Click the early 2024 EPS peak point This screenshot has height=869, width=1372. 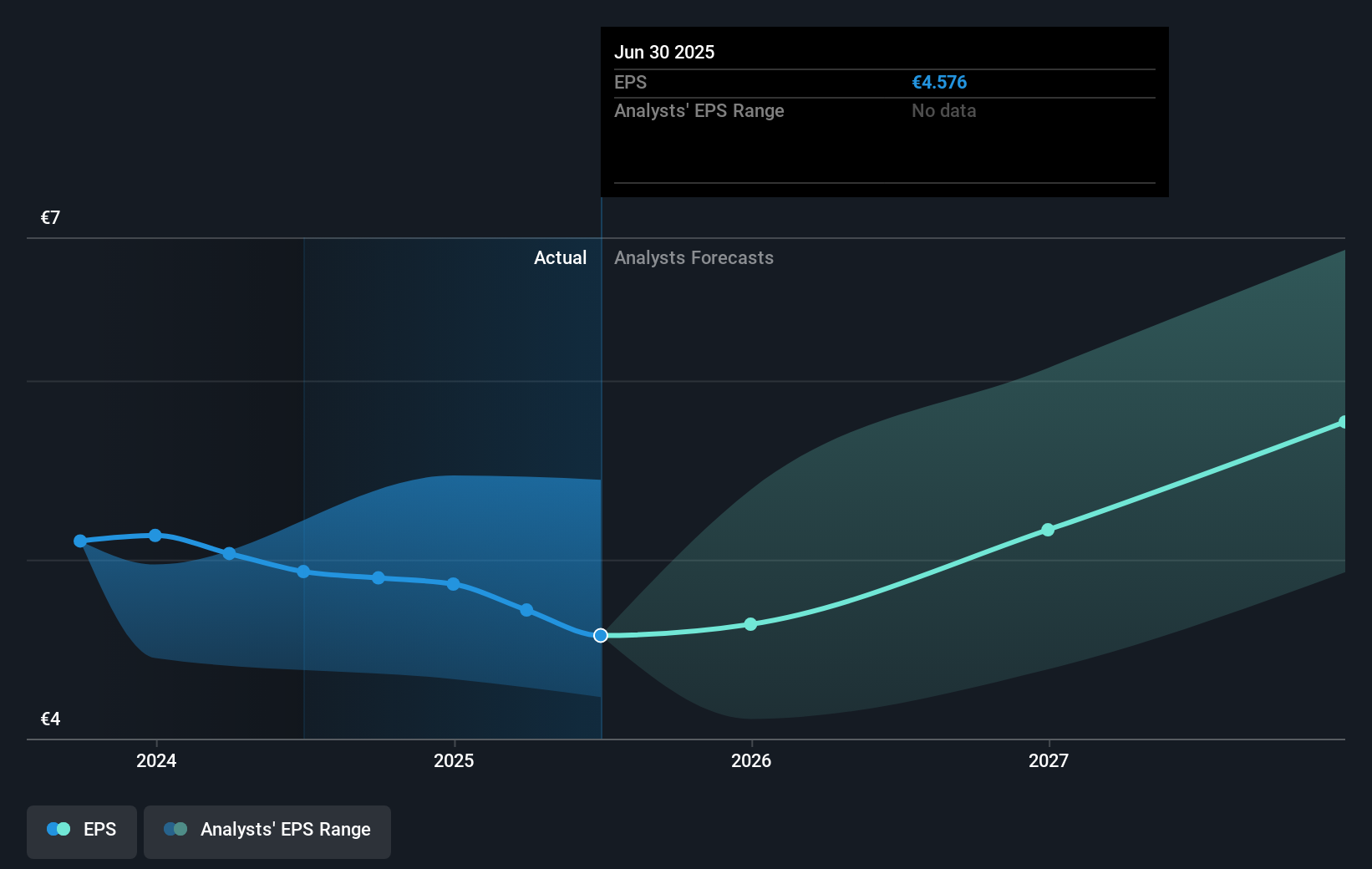click(155, 536)
